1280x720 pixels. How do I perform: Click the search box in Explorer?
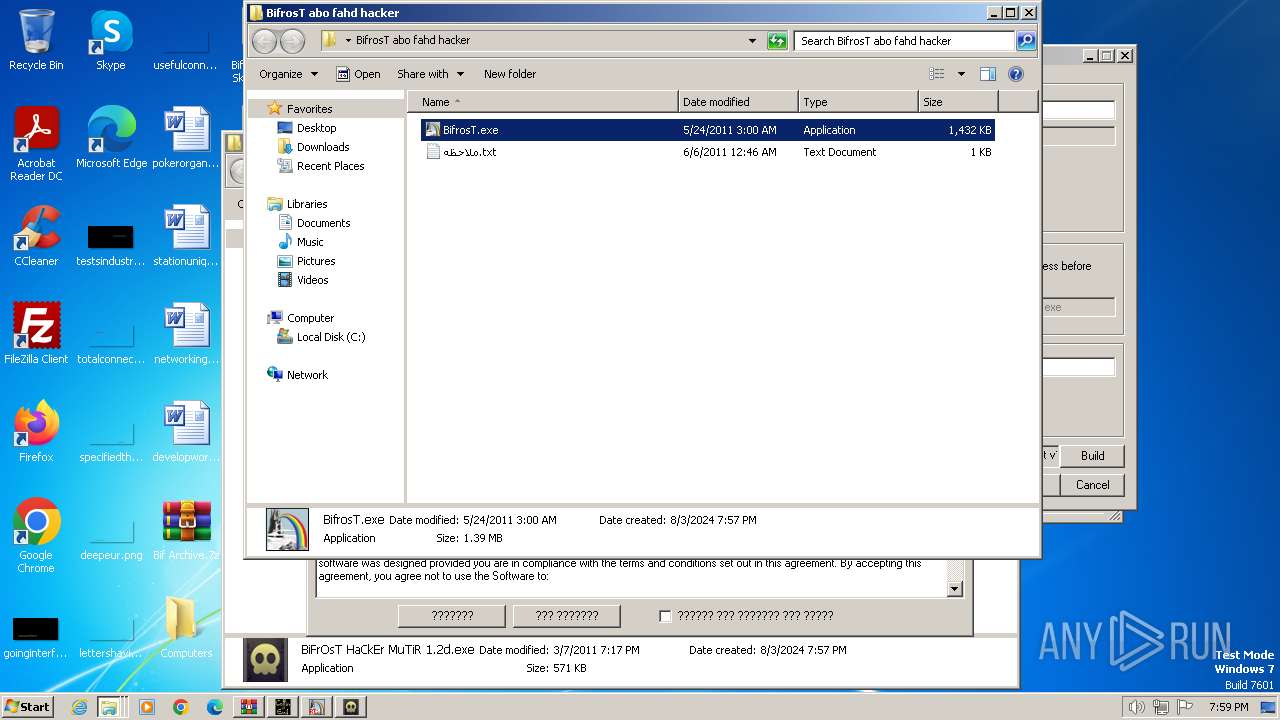click(x=904, y=41)
